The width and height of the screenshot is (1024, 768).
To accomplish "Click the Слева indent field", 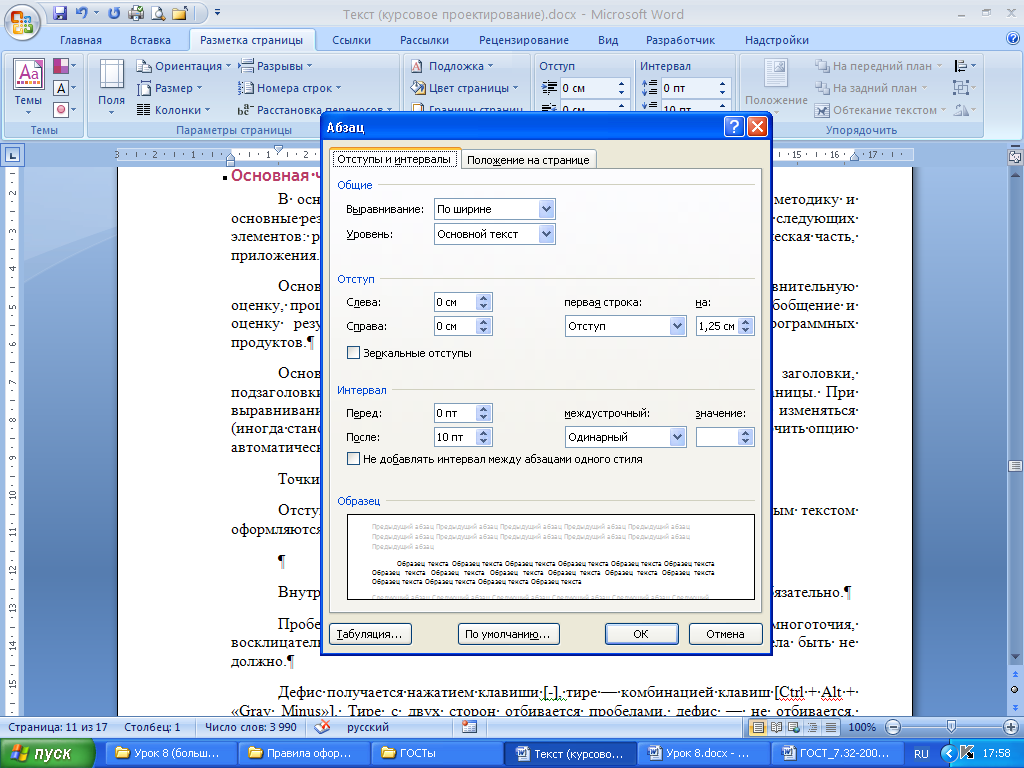I will [455, 302].
